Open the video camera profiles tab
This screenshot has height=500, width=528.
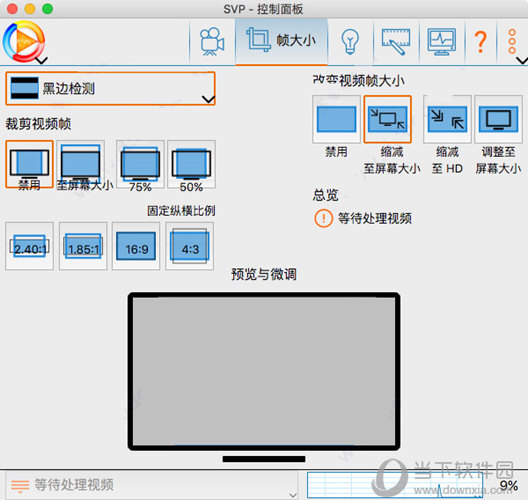[212, 42]
